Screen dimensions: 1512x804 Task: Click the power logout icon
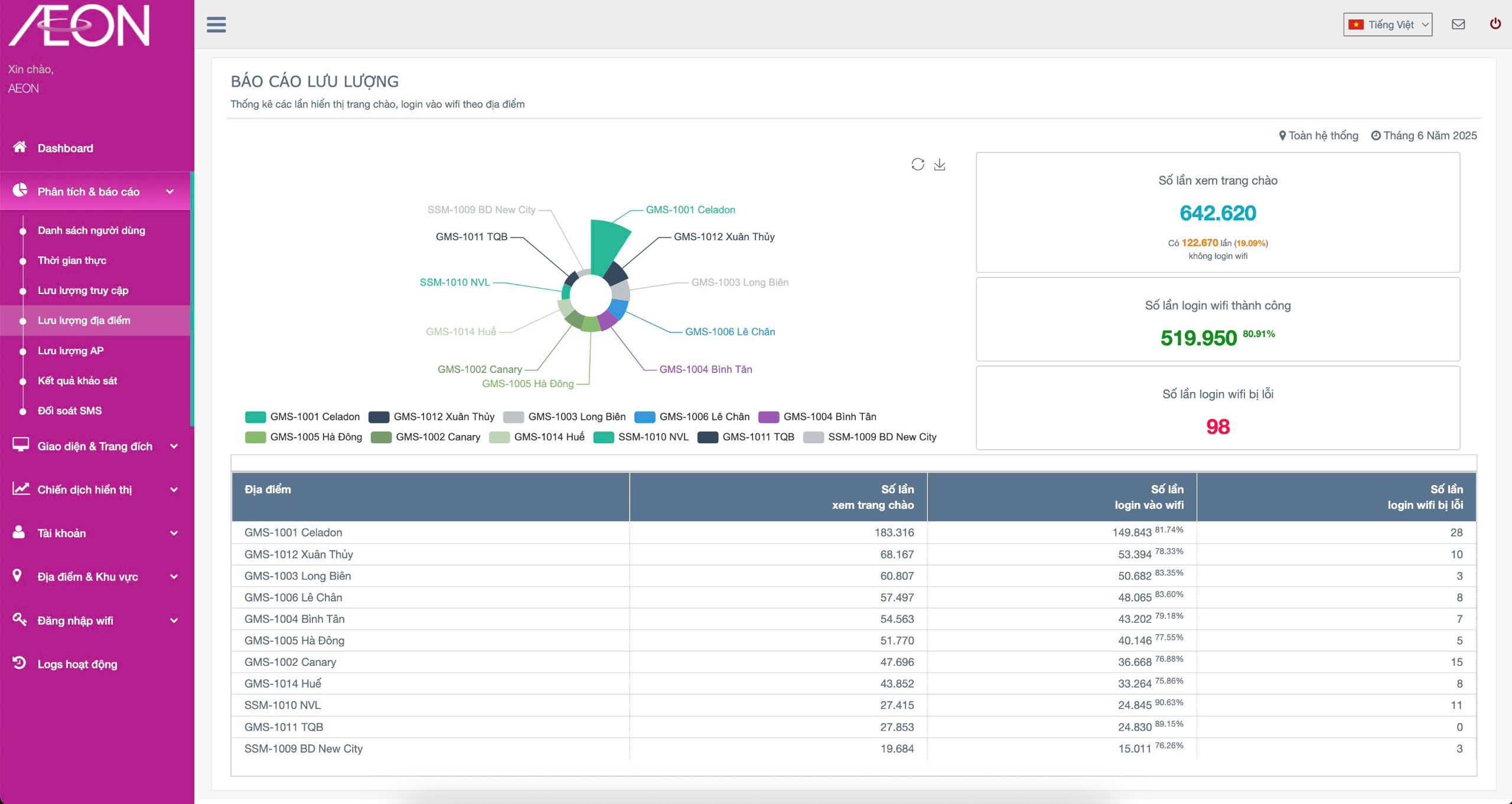[x=1495, y=24]
